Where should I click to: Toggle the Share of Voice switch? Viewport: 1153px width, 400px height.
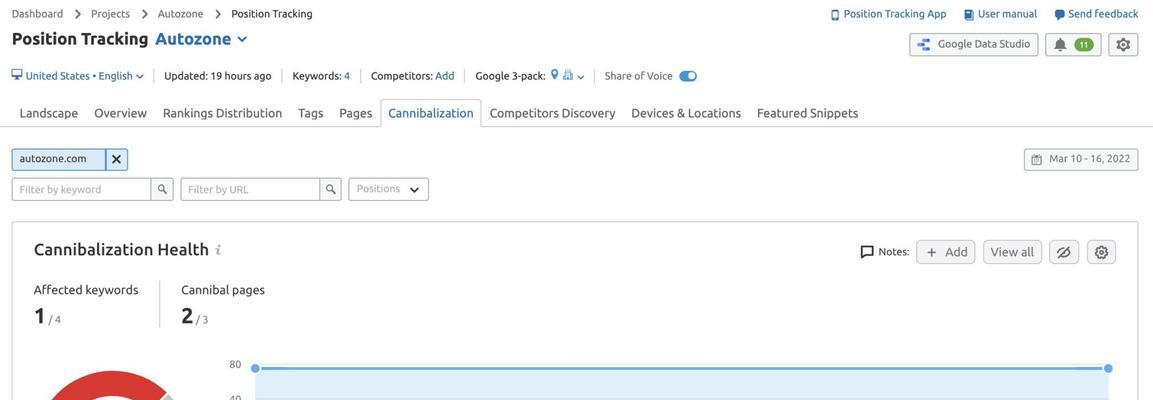coord(688,76)
